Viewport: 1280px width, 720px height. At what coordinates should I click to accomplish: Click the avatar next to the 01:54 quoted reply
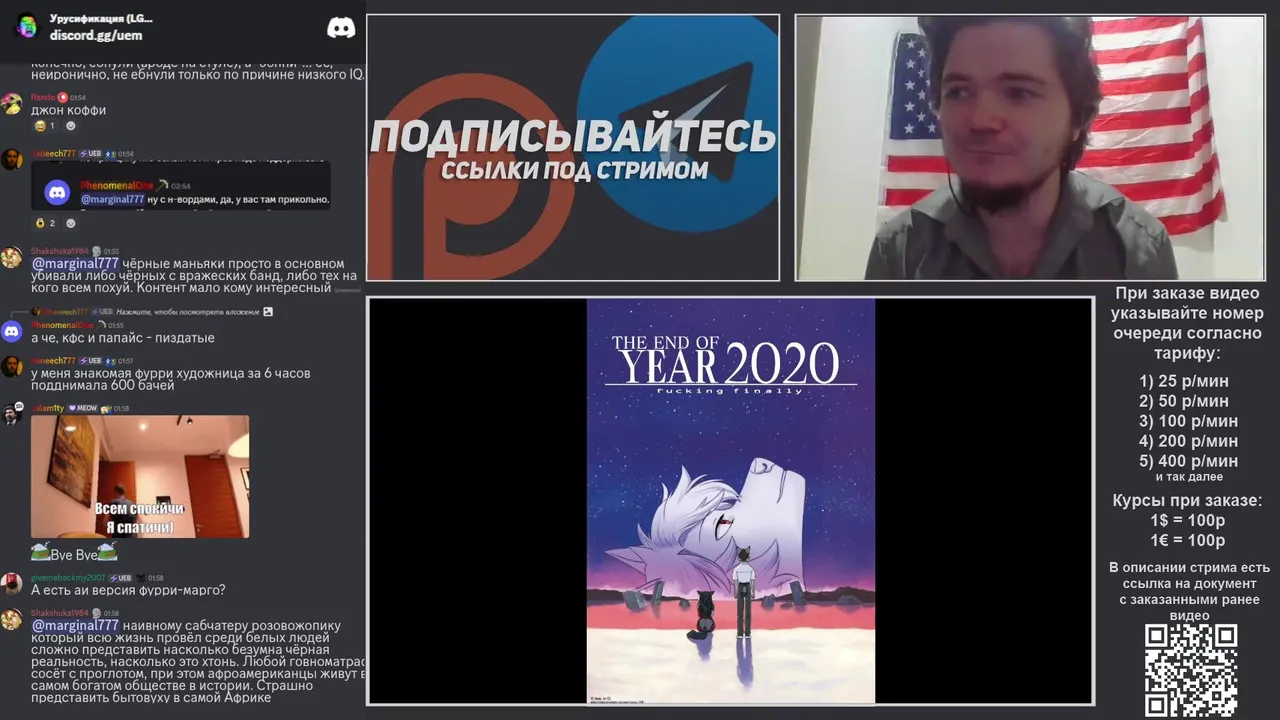(x=11, y=159)
